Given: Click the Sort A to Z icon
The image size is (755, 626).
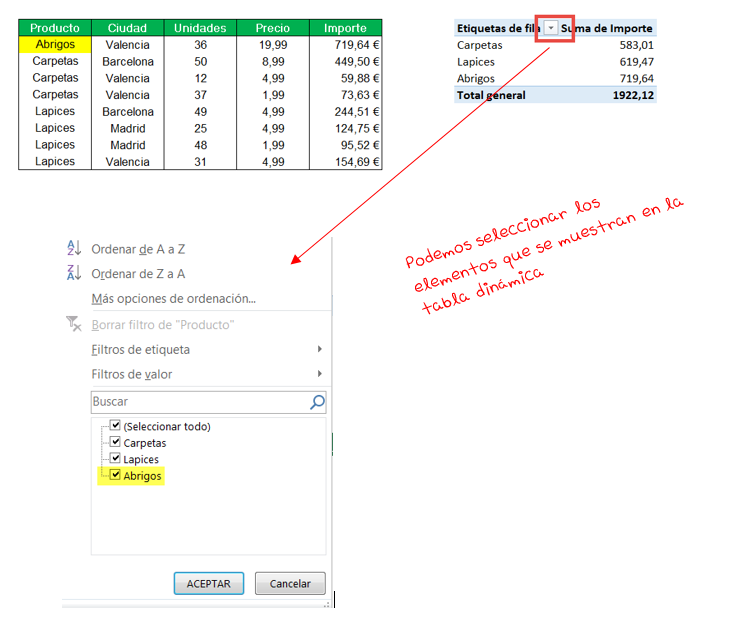Looking at the screenshot, I should pos(74,248).
